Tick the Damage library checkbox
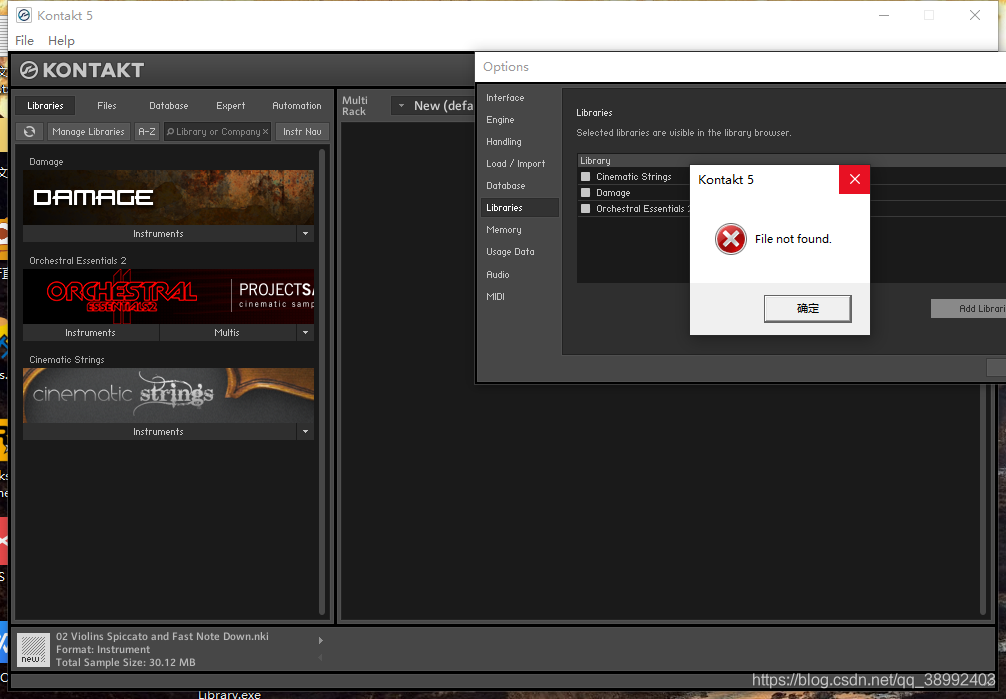The image size is (1006, 699). click(585, 193)
